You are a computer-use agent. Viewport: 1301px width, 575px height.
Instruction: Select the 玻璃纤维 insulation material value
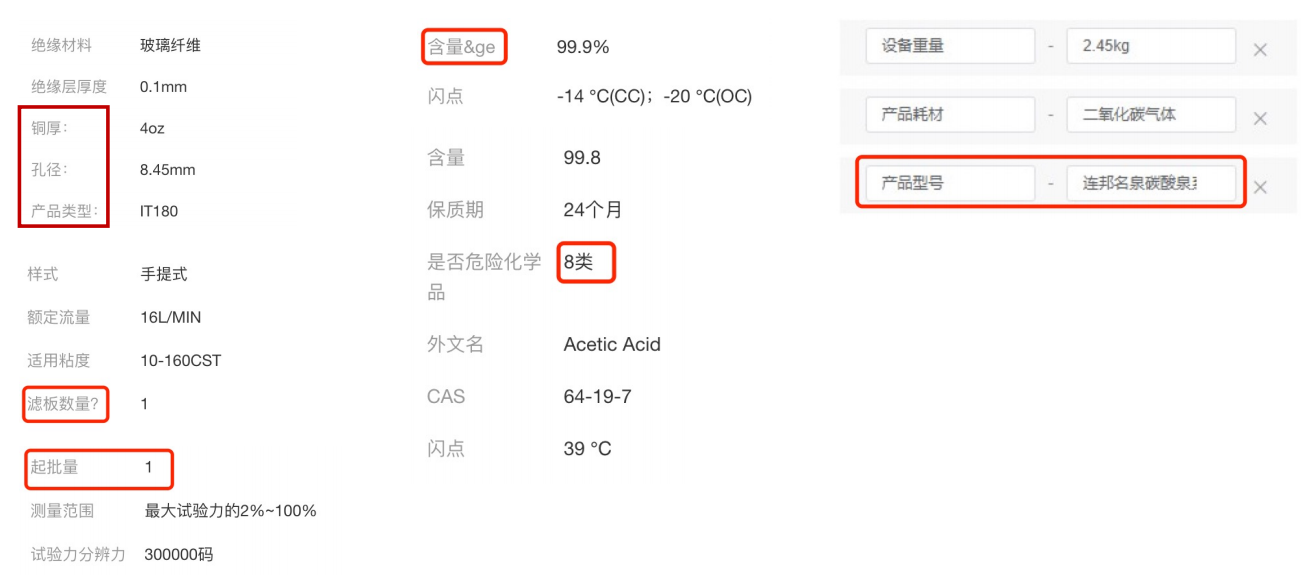tap(171, 45)
